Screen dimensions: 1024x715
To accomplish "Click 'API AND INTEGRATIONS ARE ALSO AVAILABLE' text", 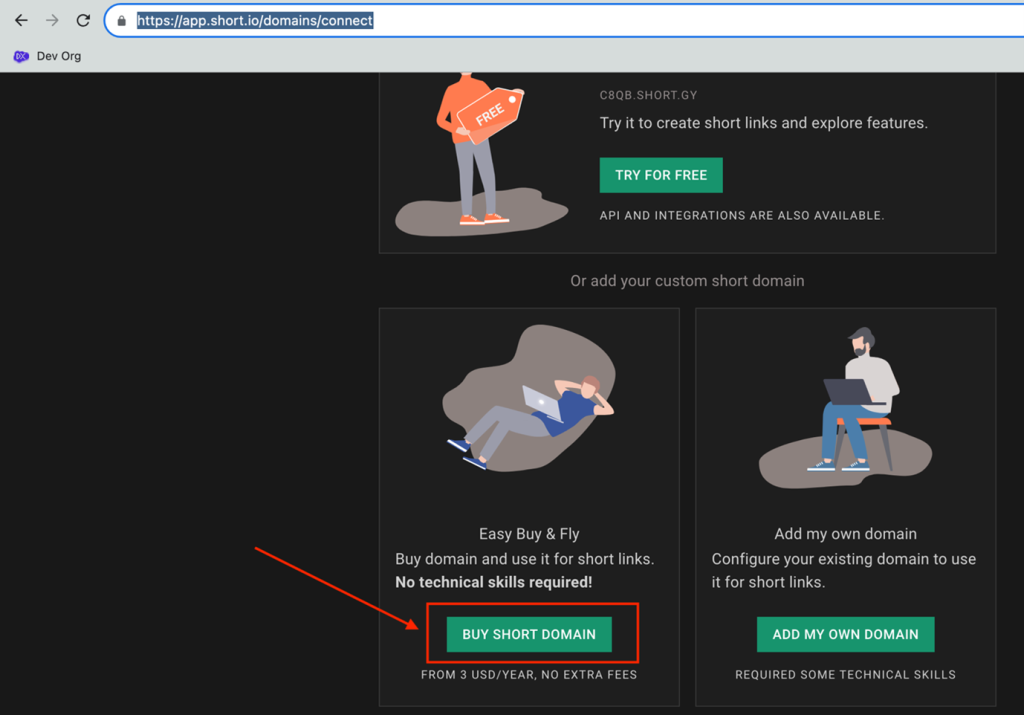I will coord(741,216).
